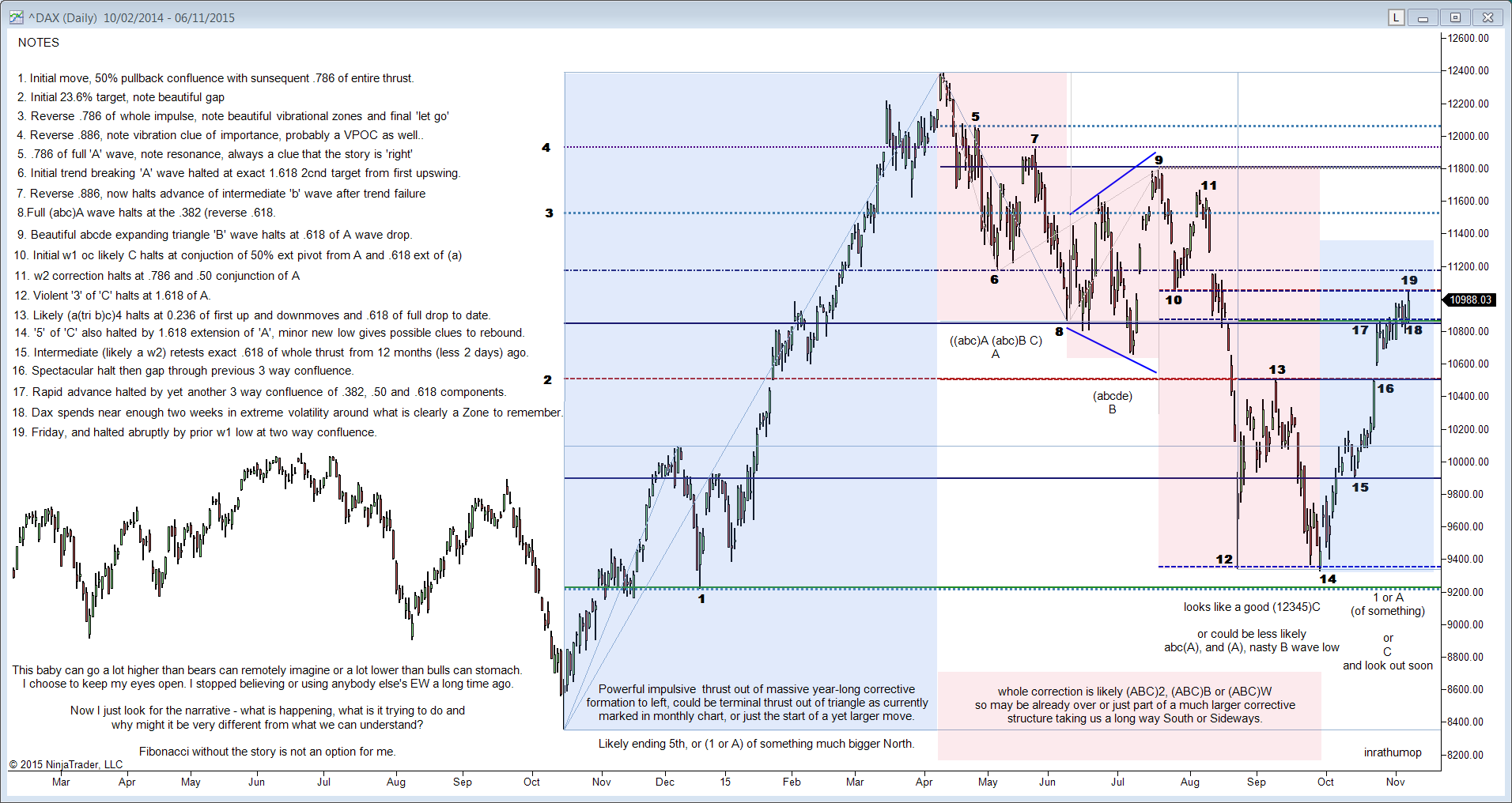Image resolution: width=1512 pixels, height=803 pixels.
Task: Select the current price marker 10988.03
Action: point(1469,300)
